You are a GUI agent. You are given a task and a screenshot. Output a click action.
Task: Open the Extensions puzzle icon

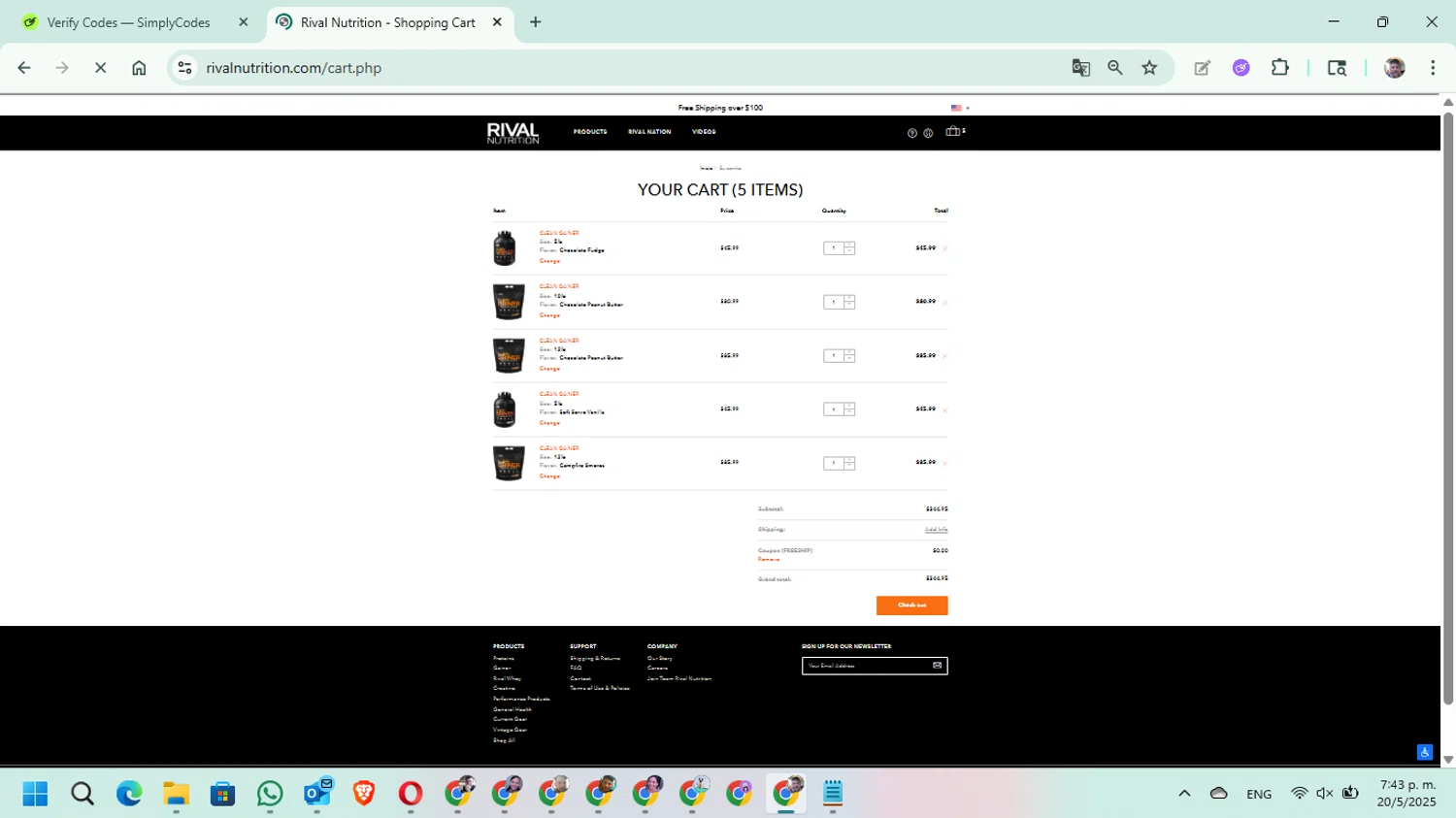[1280, 68]
